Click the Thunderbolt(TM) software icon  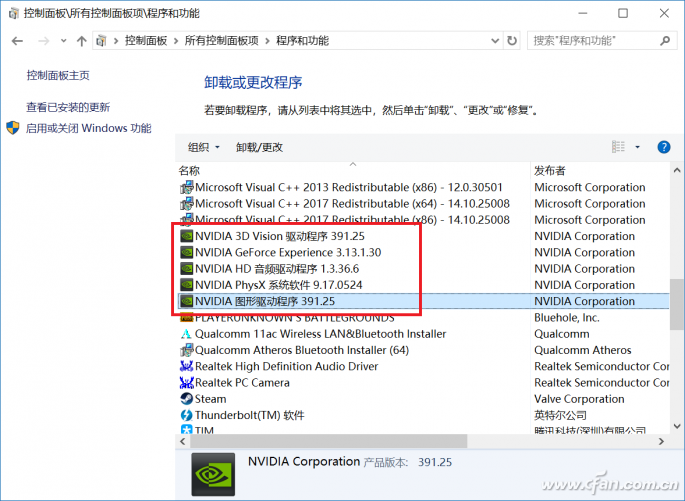tap(186, 415)
